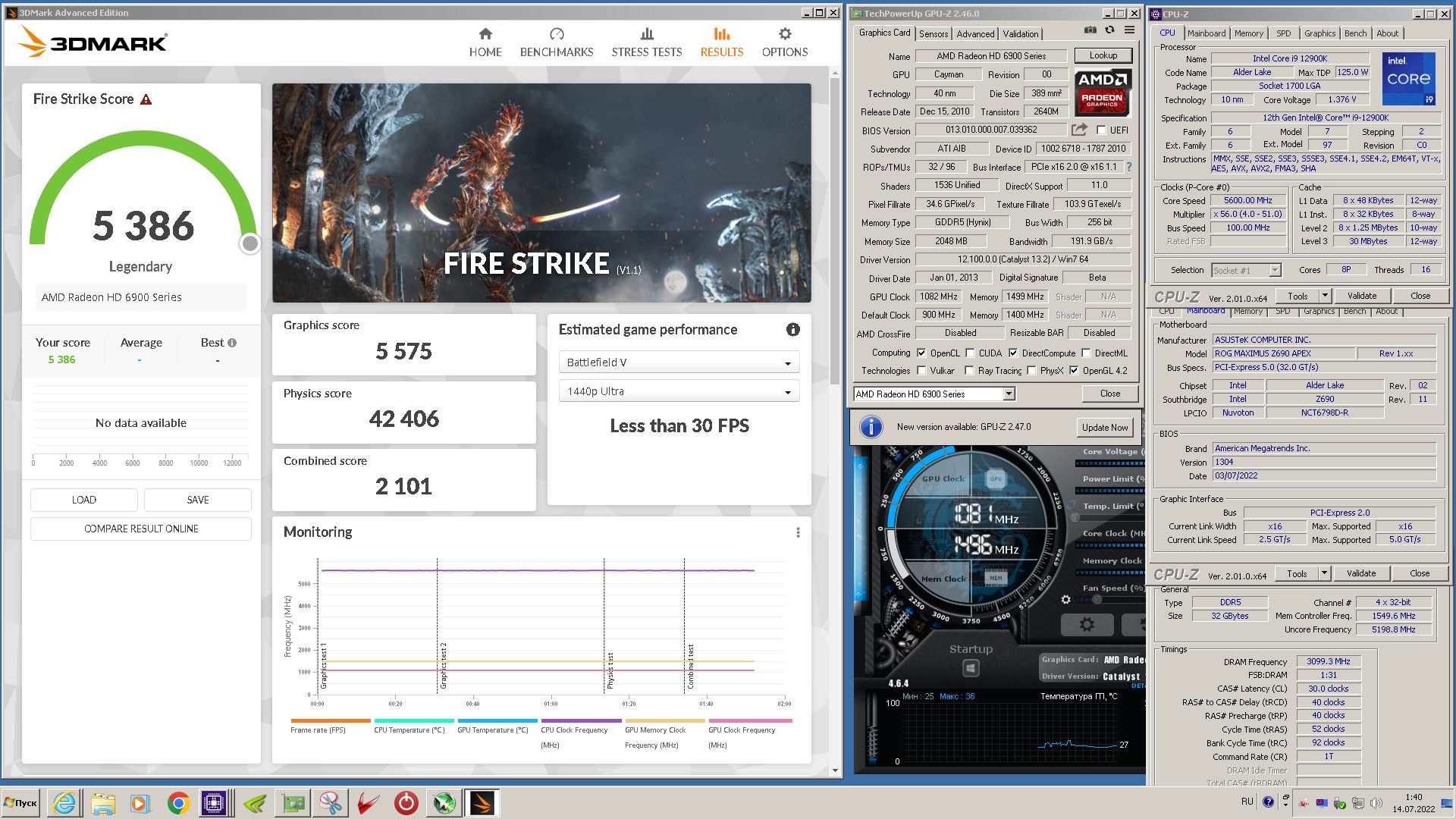Open the red power button taskbar icon
Image resolution: width=1456 pixels, height=819 pixels.
click(406, 803)
